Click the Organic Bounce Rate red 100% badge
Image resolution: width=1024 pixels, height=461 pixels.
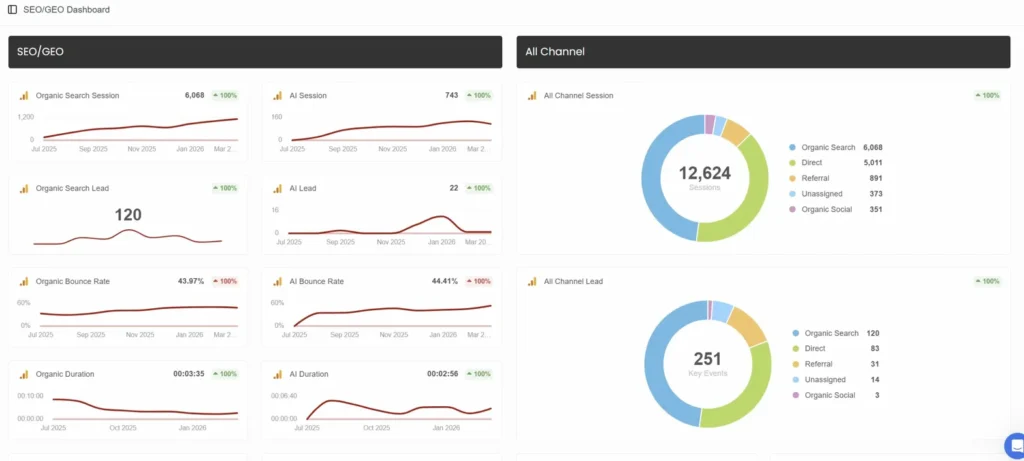coord(225,281)
